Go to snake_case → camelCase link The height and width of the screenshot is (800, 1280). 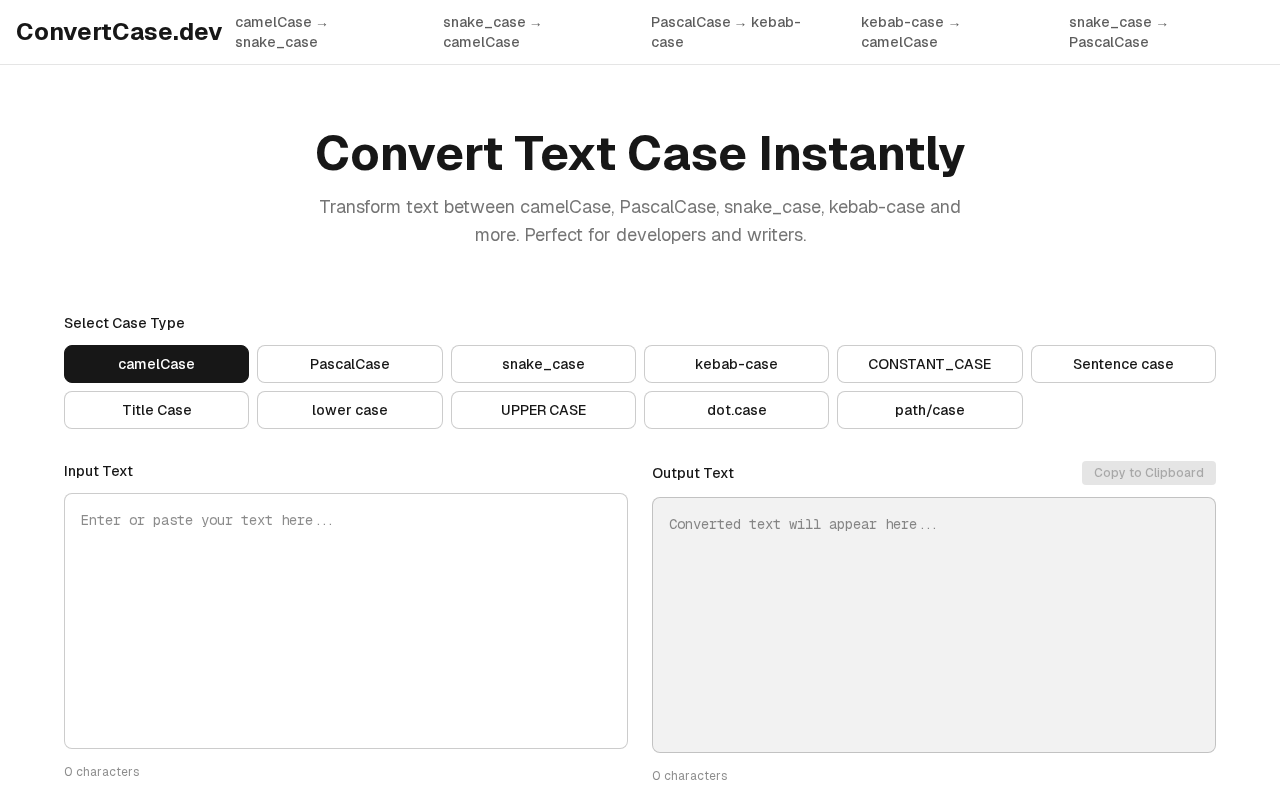[x=493, y=32]
